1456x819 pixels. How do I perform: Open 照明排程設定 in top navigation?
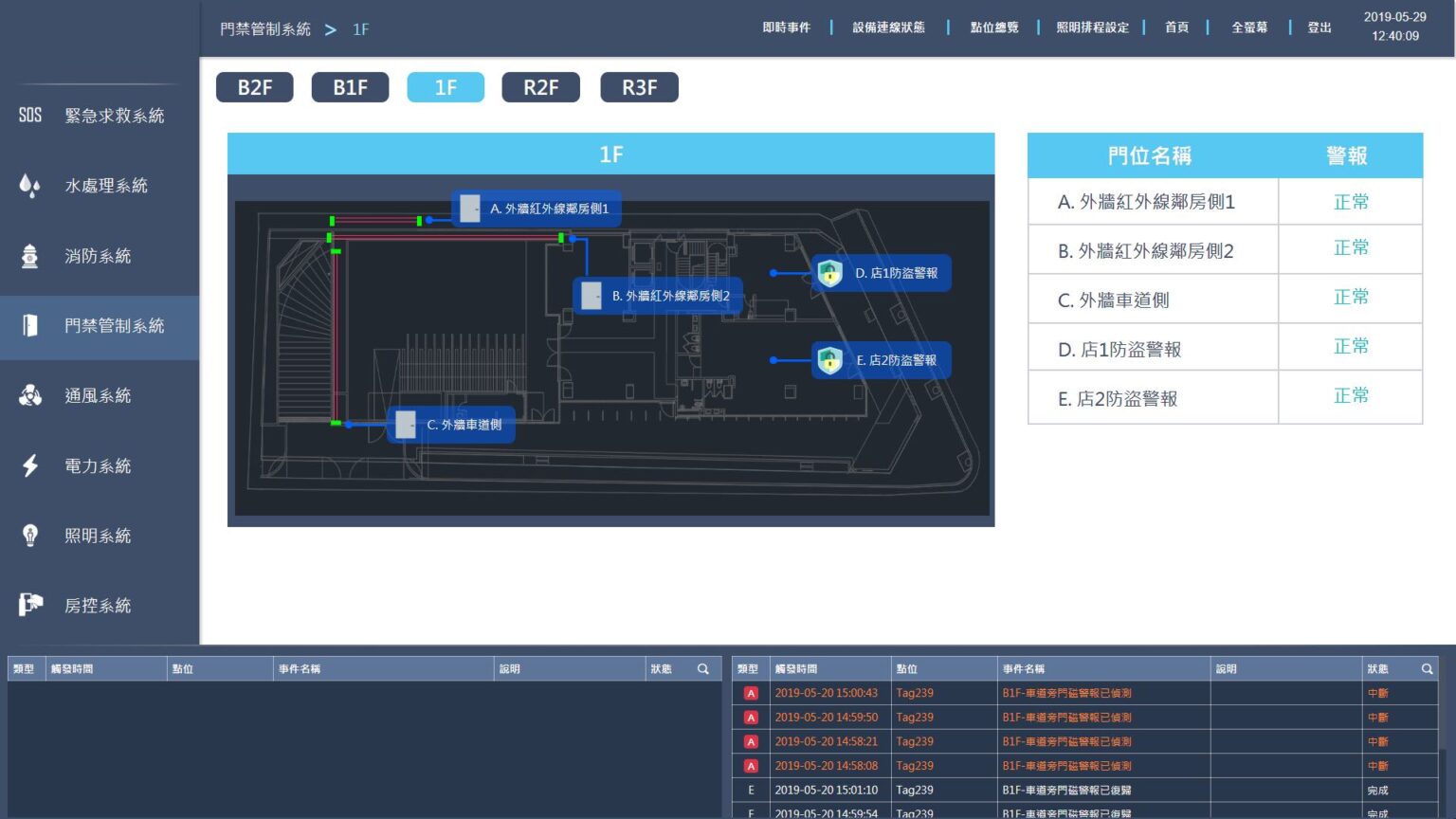[x=1092, y=27]
